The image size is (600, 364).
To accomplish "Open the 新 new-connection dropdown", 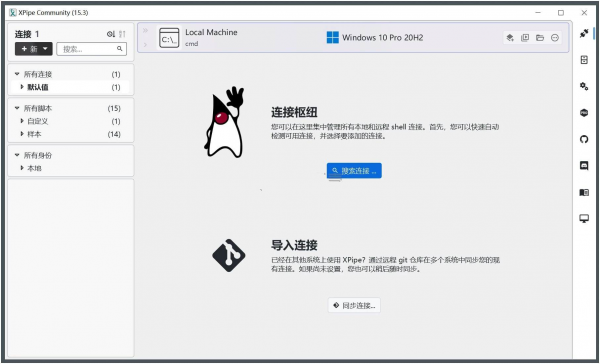I will click(34, 49).
